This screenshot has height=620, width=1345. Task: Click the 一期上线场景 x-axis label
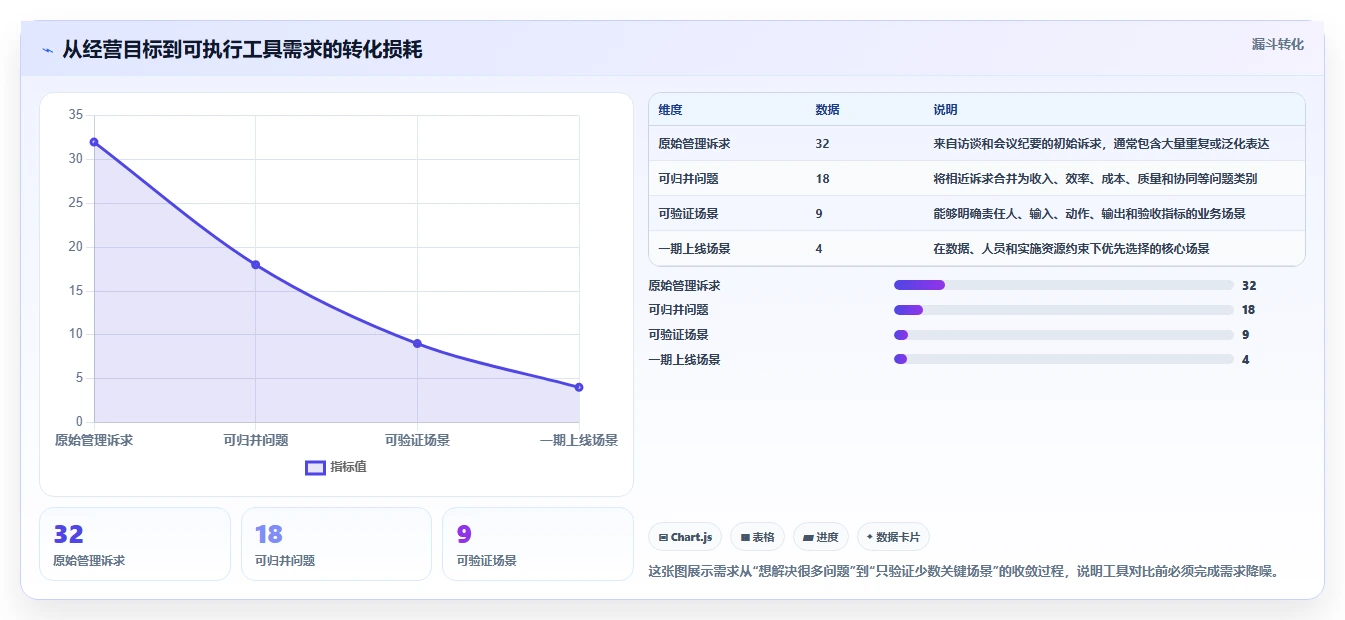coord(578,440)
